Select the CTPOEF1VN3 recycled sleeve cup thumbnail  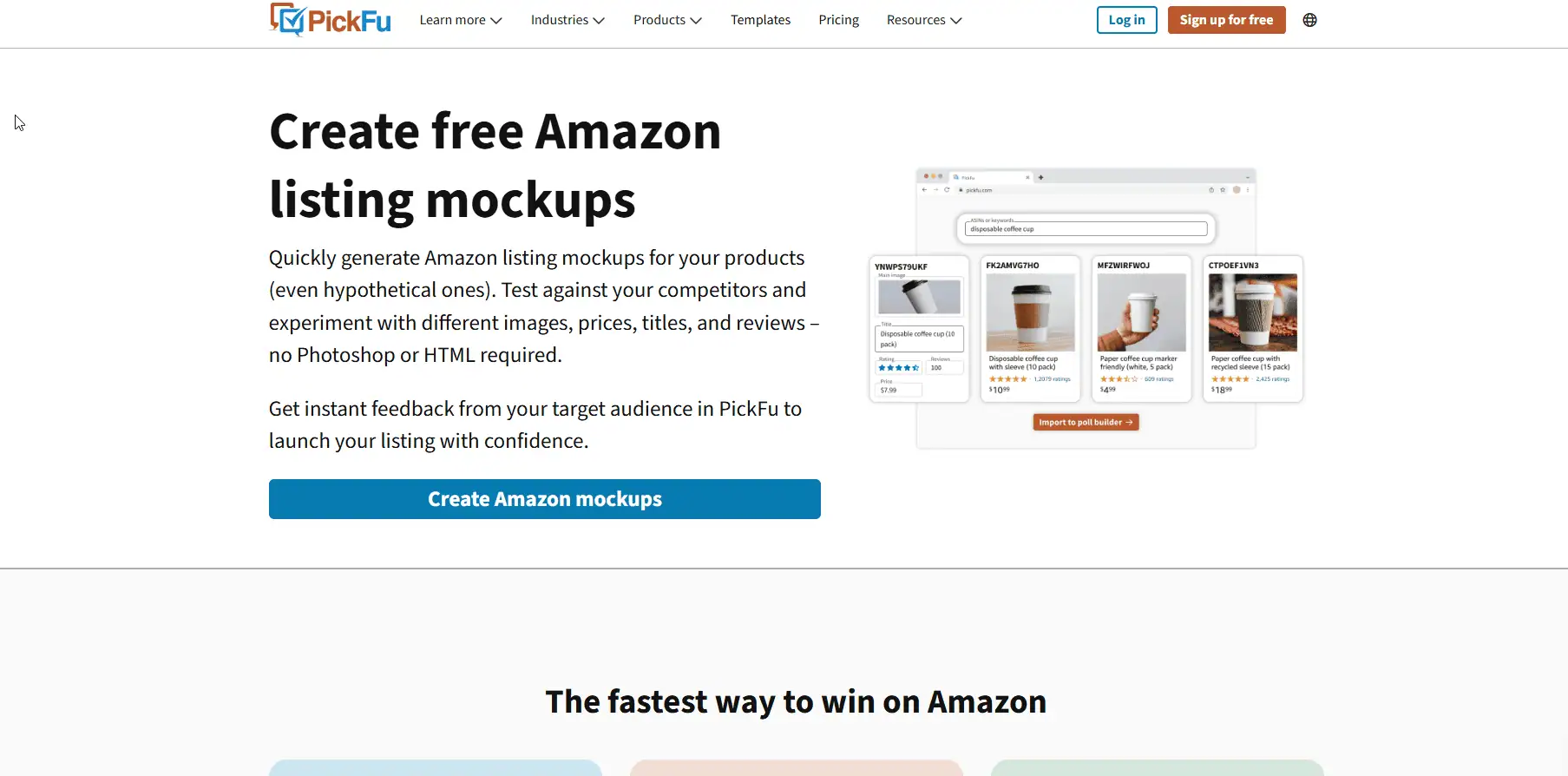coord(1252,312)
